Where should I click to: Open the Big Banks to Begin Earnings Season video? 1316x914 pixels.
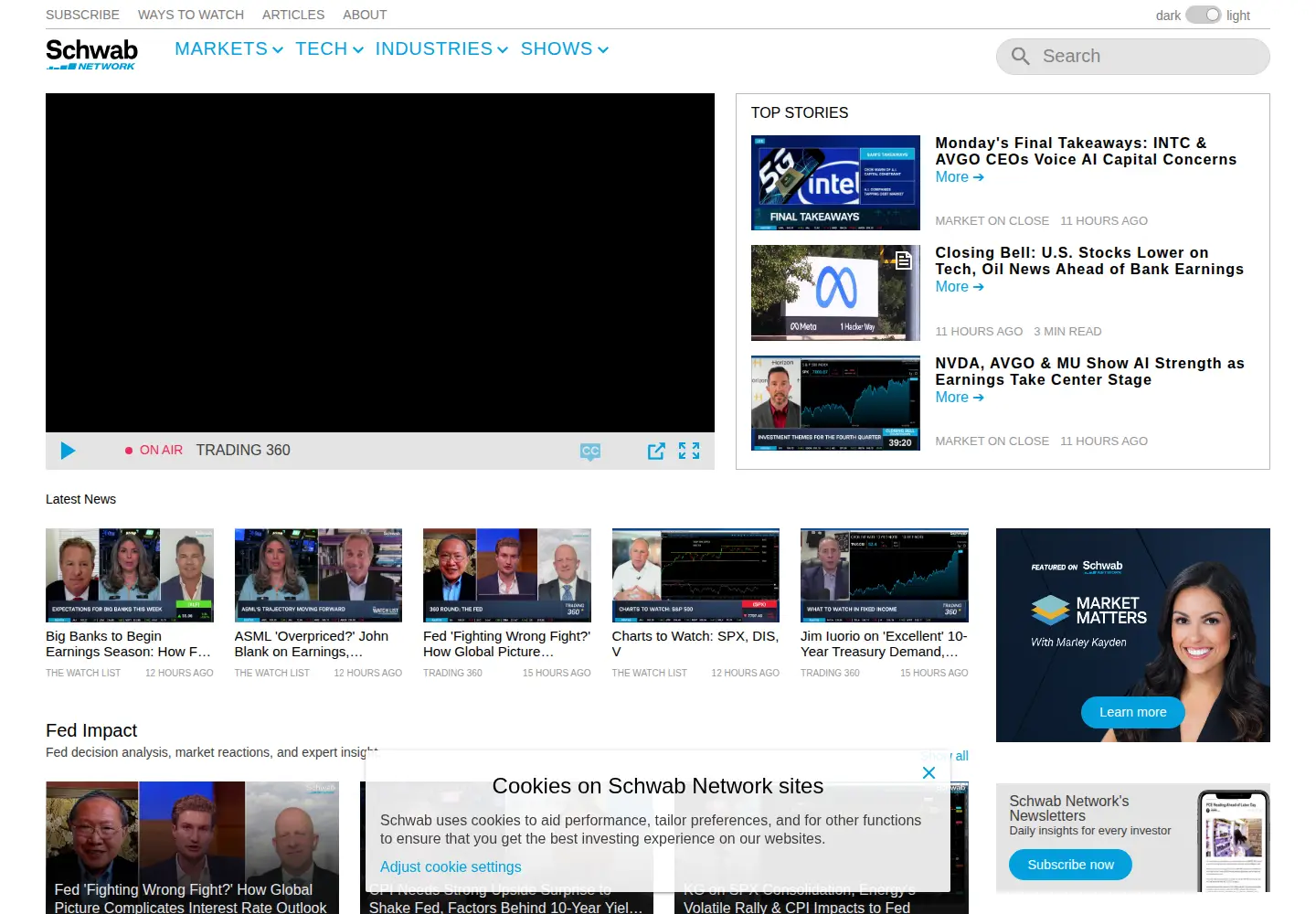tap(130, 575)
